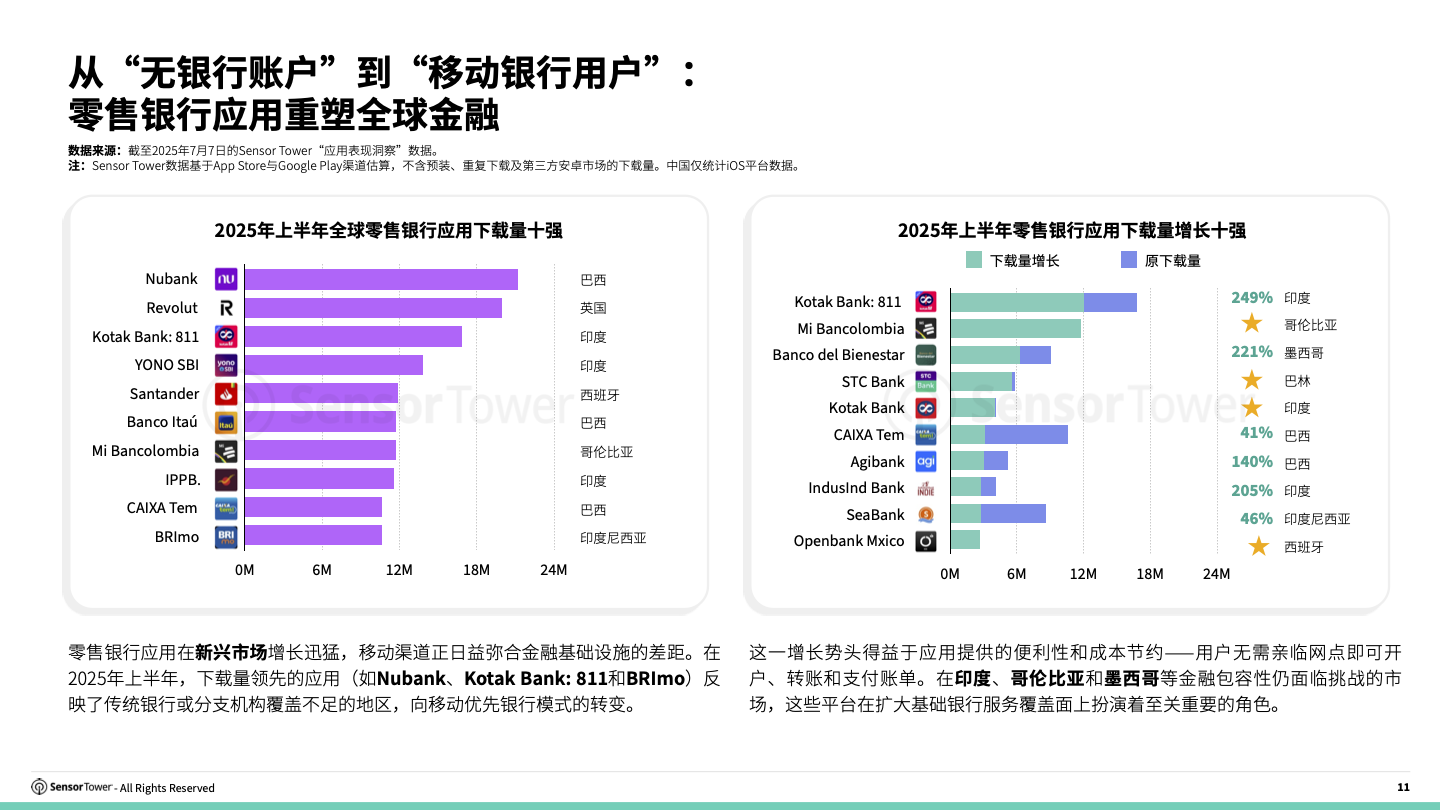Click the blue 原下载量 legend swatch

click(x=1129, y=260)
